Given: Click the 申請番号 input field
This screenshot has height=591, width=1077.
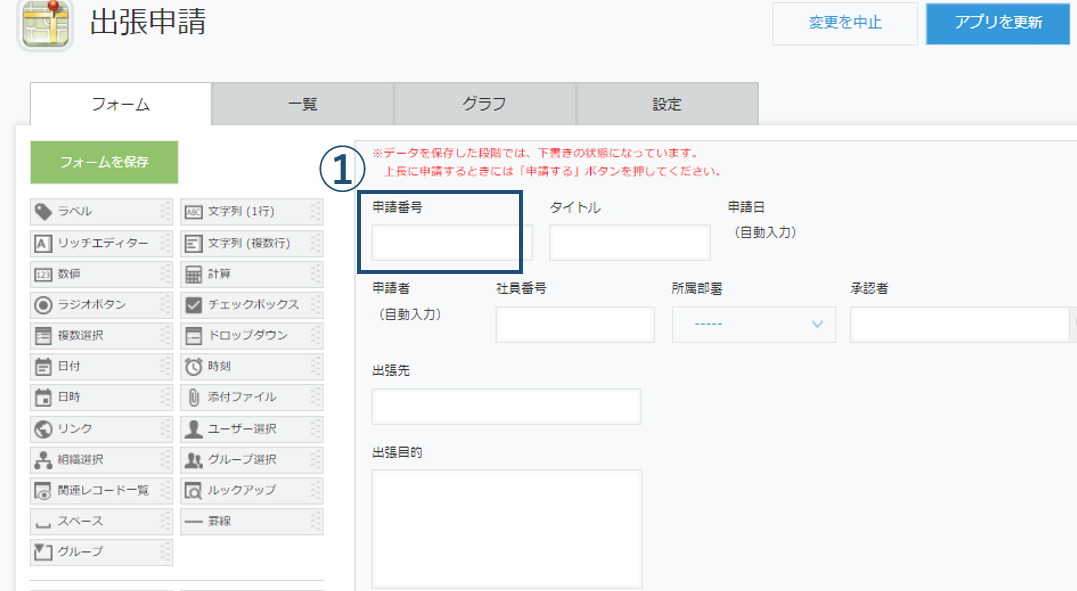Looking at the screenshot, I should (x=452, y=243).
